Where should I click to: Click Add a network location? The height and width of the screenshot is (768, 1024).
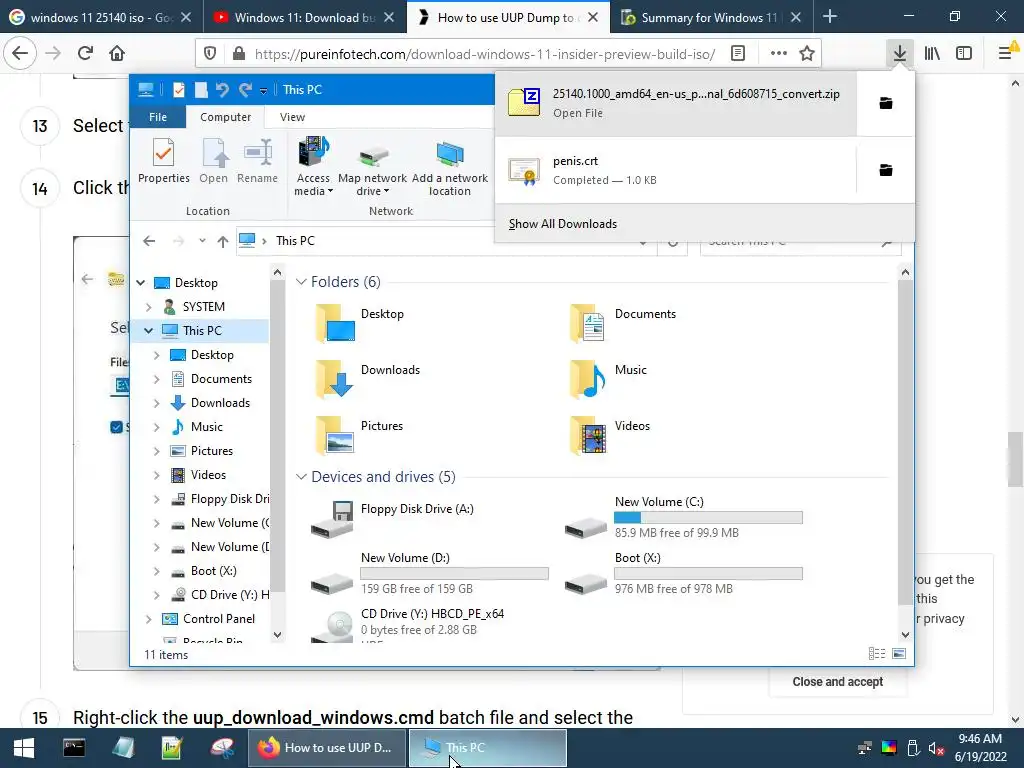click(x=449, y=167)
